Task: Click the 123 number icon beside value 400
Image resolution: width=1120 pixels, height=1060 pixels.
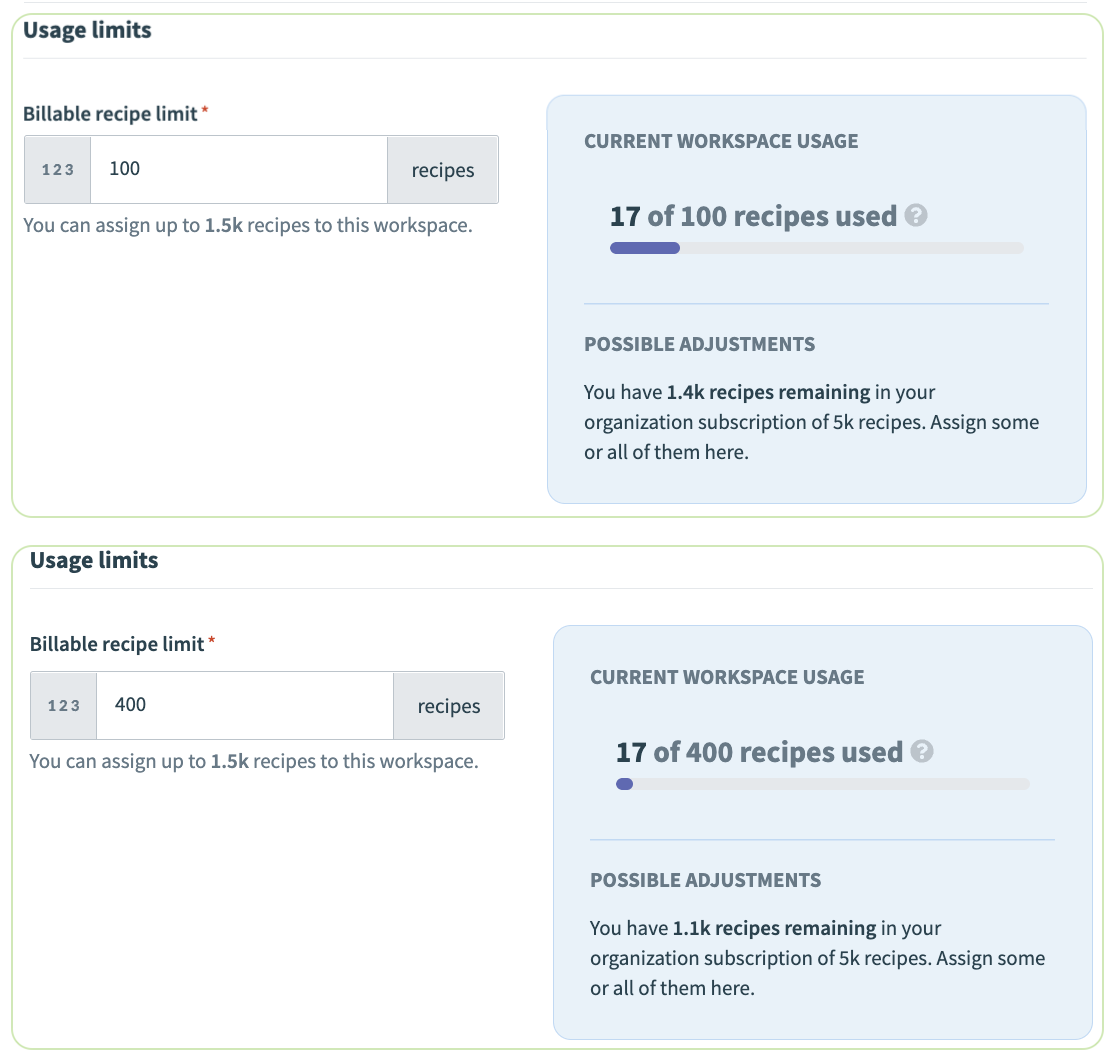Action: 64,706
